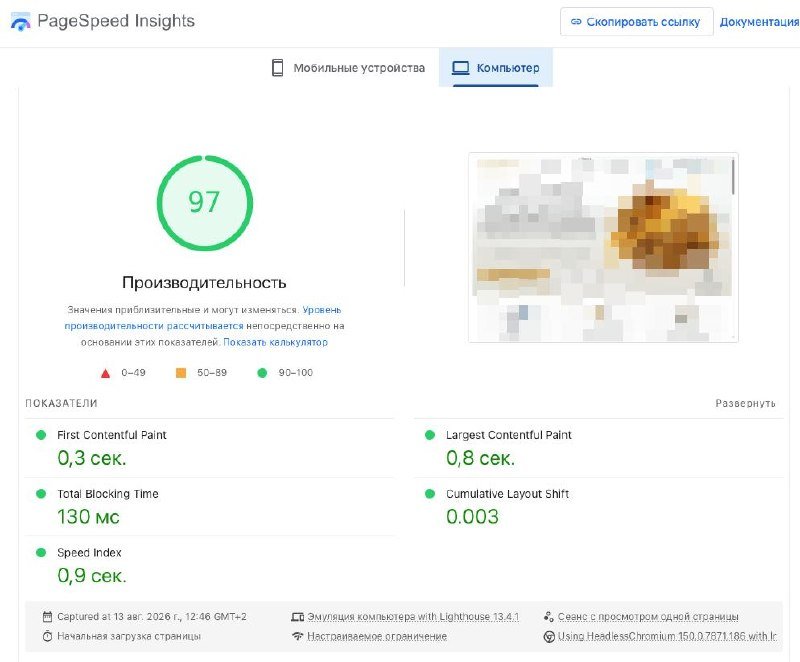Click the Скопировать ссылку button
The image size is (800, 662).
[x=636, y=22]
